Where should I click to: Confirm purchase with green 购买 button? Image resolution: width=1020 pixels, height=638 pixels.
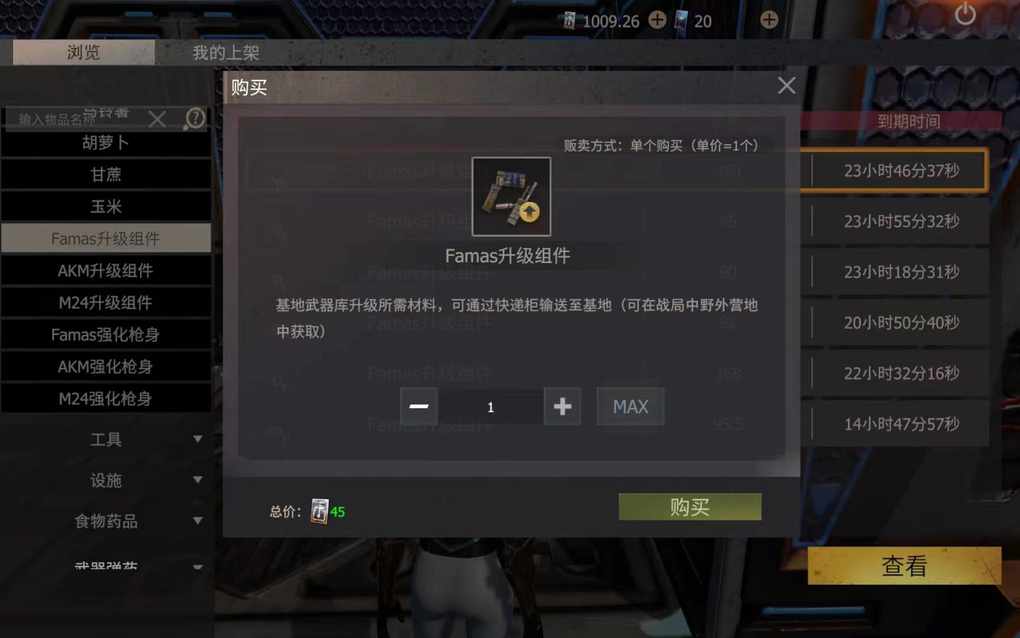pos(690,507)
